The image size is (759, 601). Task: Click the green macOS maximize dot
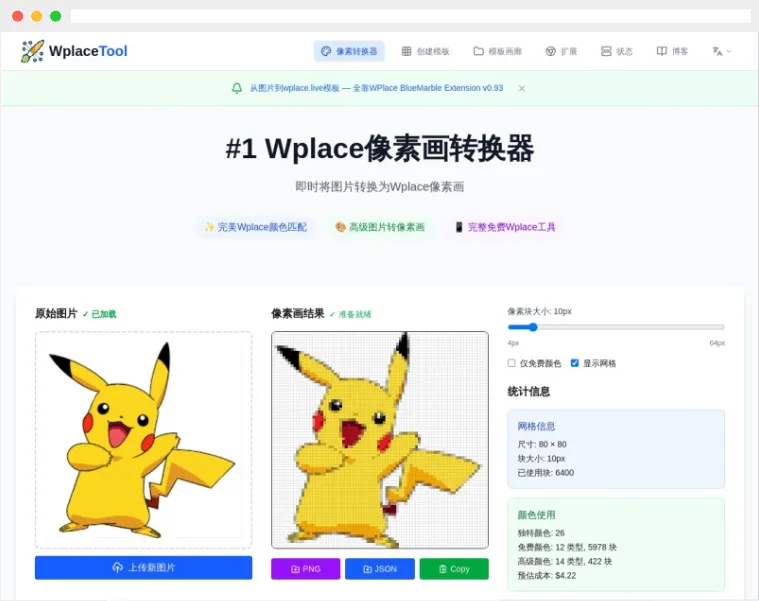[56, 16]
